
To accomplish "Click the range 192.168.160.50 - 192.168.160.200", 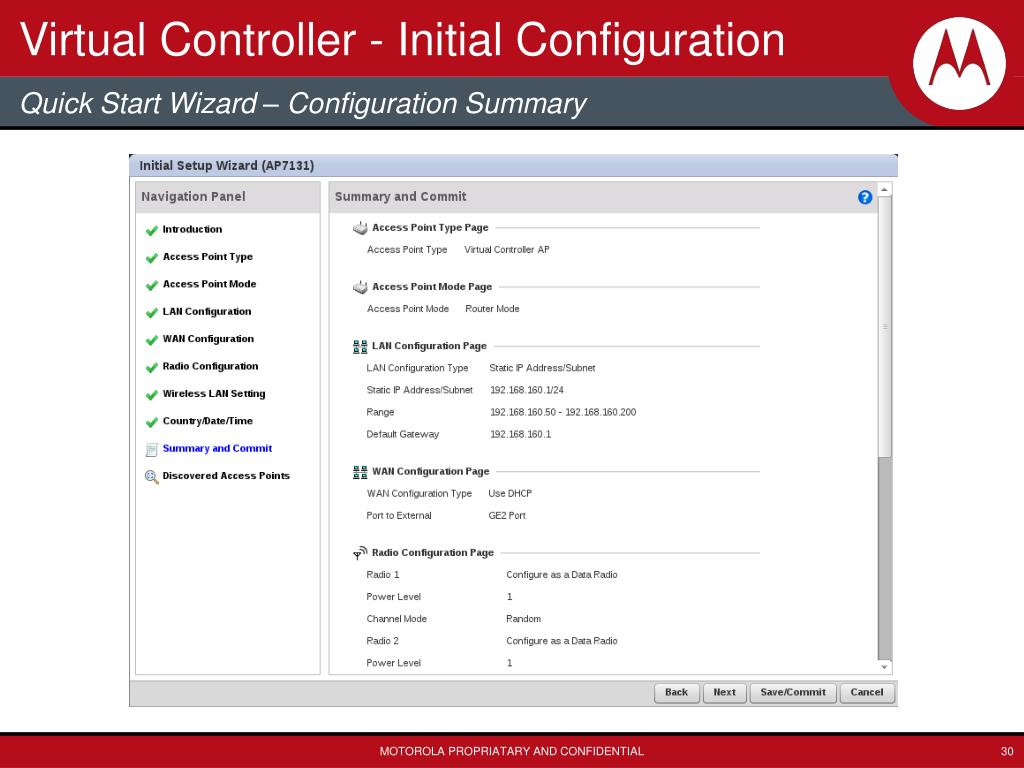I will [x=563, y=413].
